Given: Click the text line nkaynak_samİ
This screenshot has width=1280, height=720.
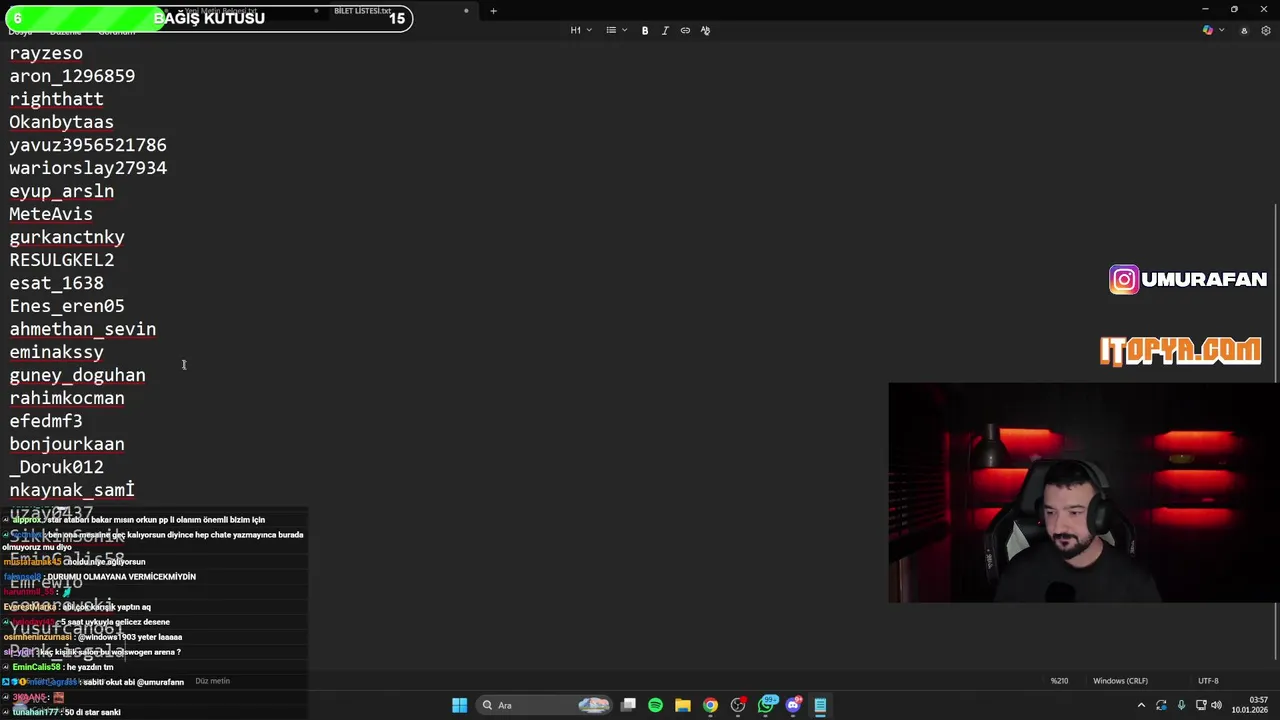Looking at the screenshot, I should (x=72, y=490).
